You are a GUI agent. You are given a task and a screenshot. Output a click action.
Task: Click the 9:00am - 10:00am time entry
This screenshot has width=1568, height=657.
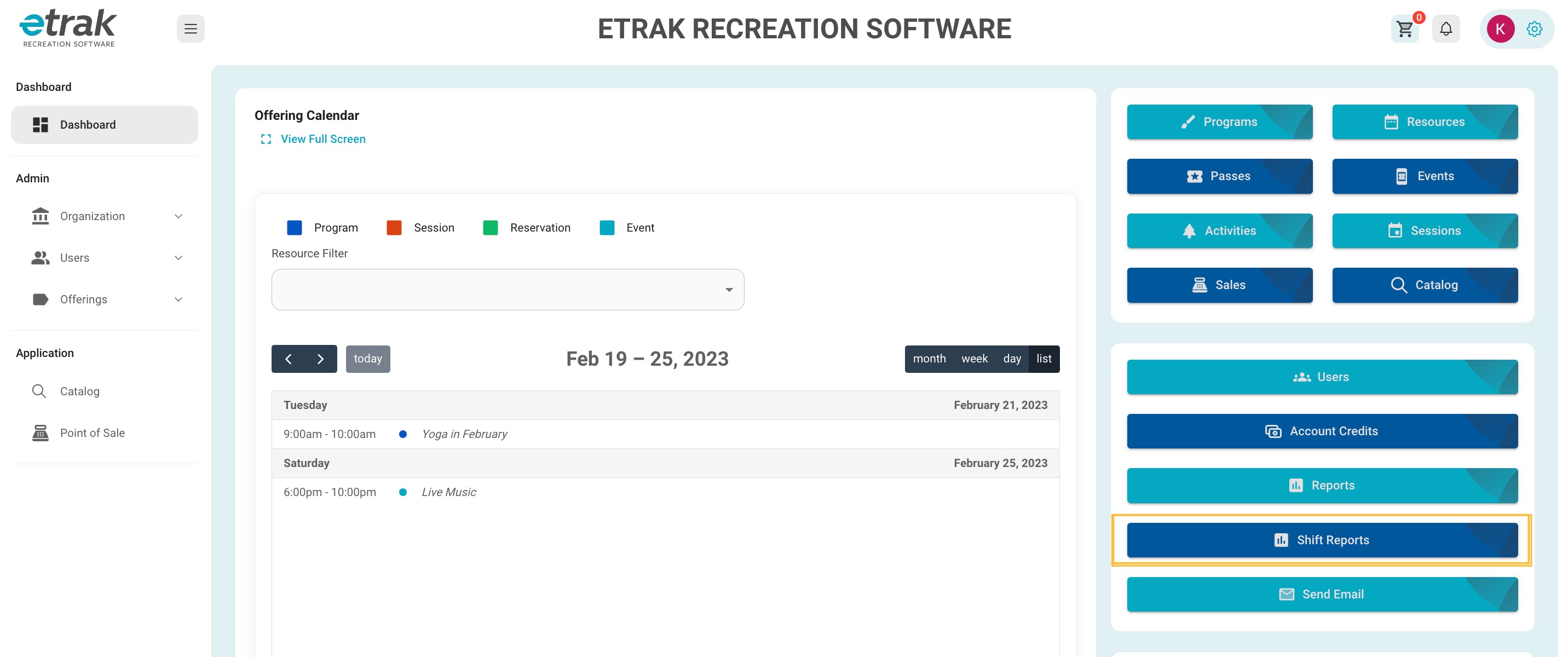pyautogui.click(x=329, y=434)
